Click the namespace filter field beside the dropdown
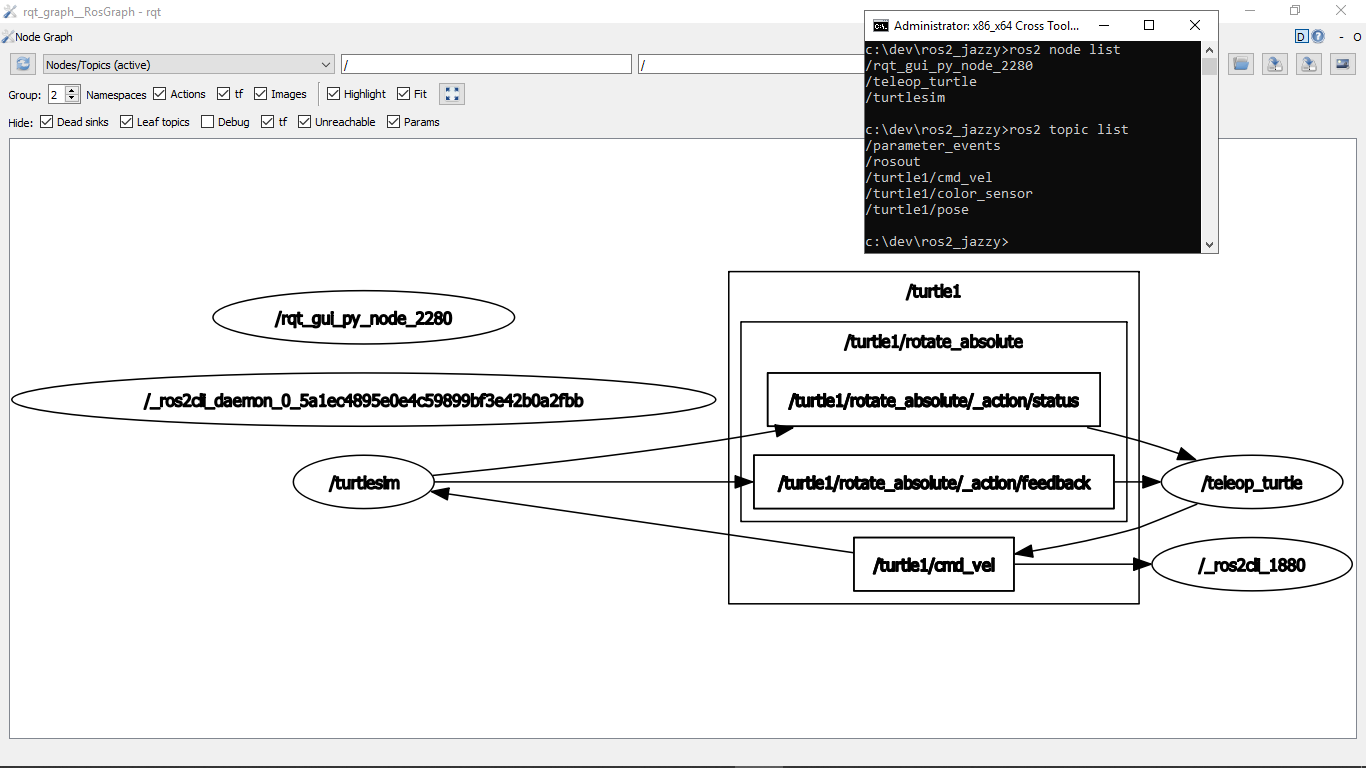This screenshot has width=1366, height=768. [x=486, y=64]
